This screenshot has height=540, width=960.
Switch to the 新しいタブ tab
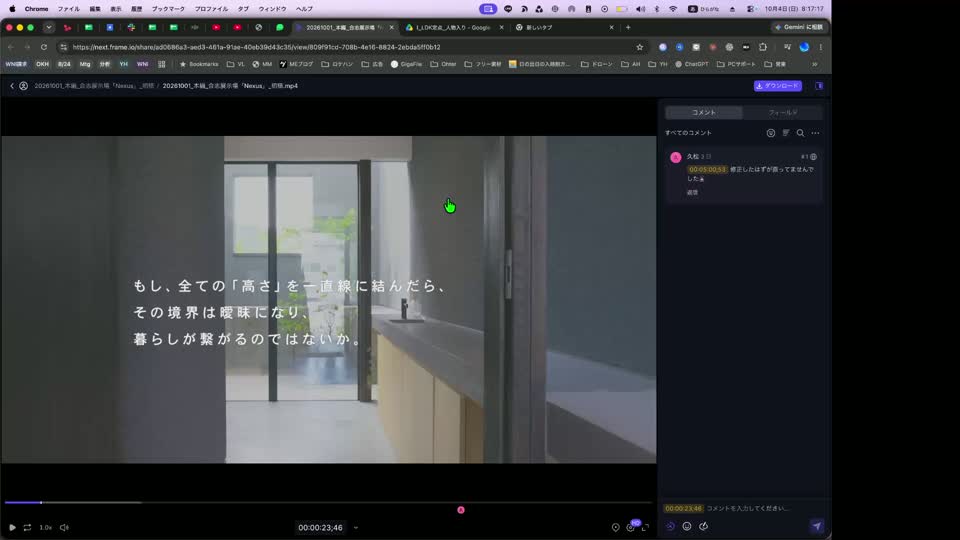564,28
